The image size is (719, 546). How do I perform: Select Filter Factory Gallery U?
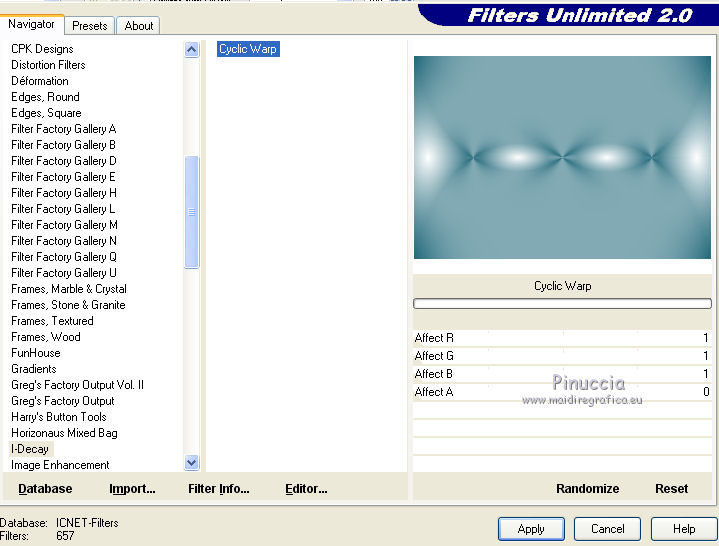point(64,273)
